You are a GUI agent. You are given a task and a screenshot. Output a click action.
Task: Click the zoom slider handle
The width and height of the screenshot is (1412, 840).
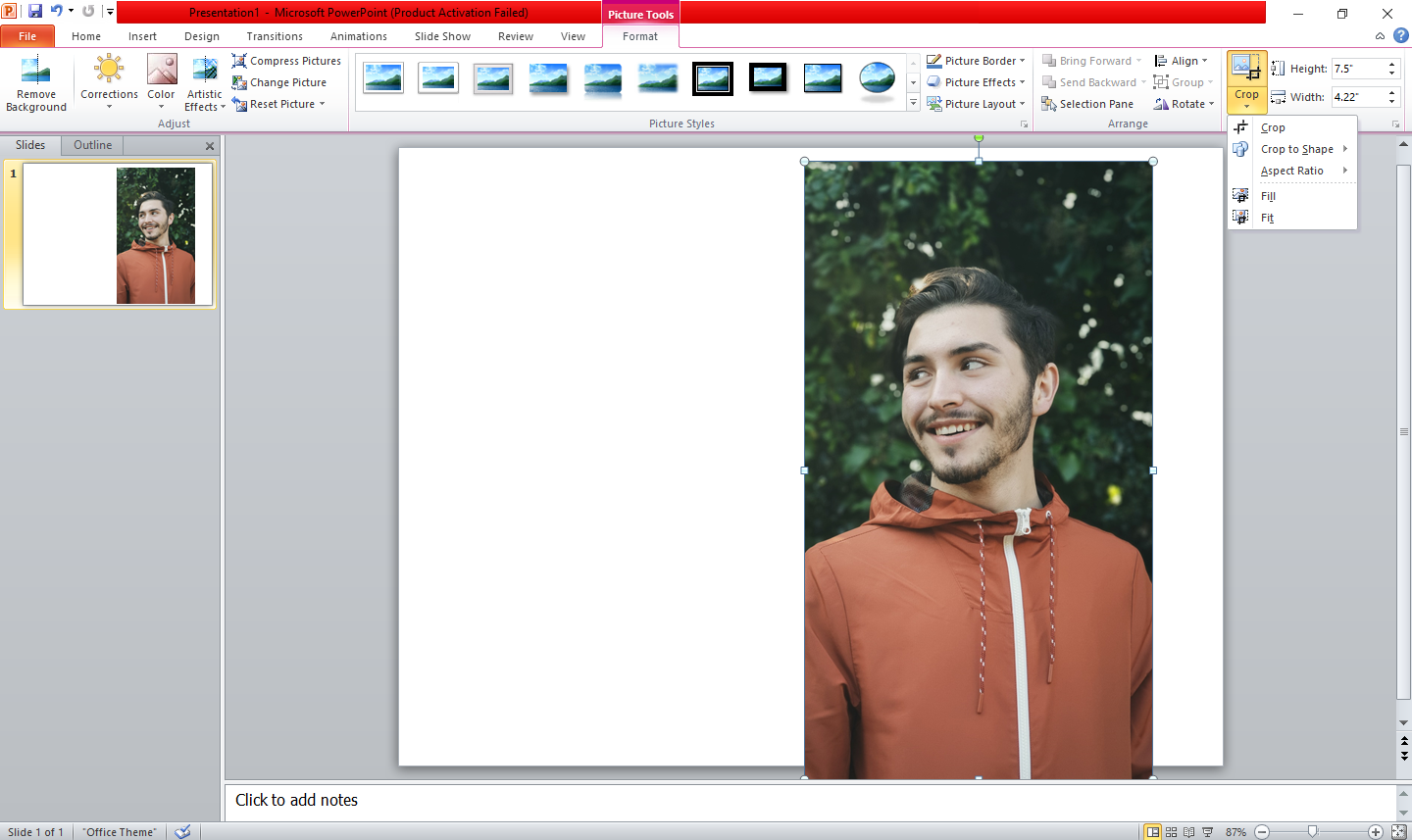tap(1312, 832)
